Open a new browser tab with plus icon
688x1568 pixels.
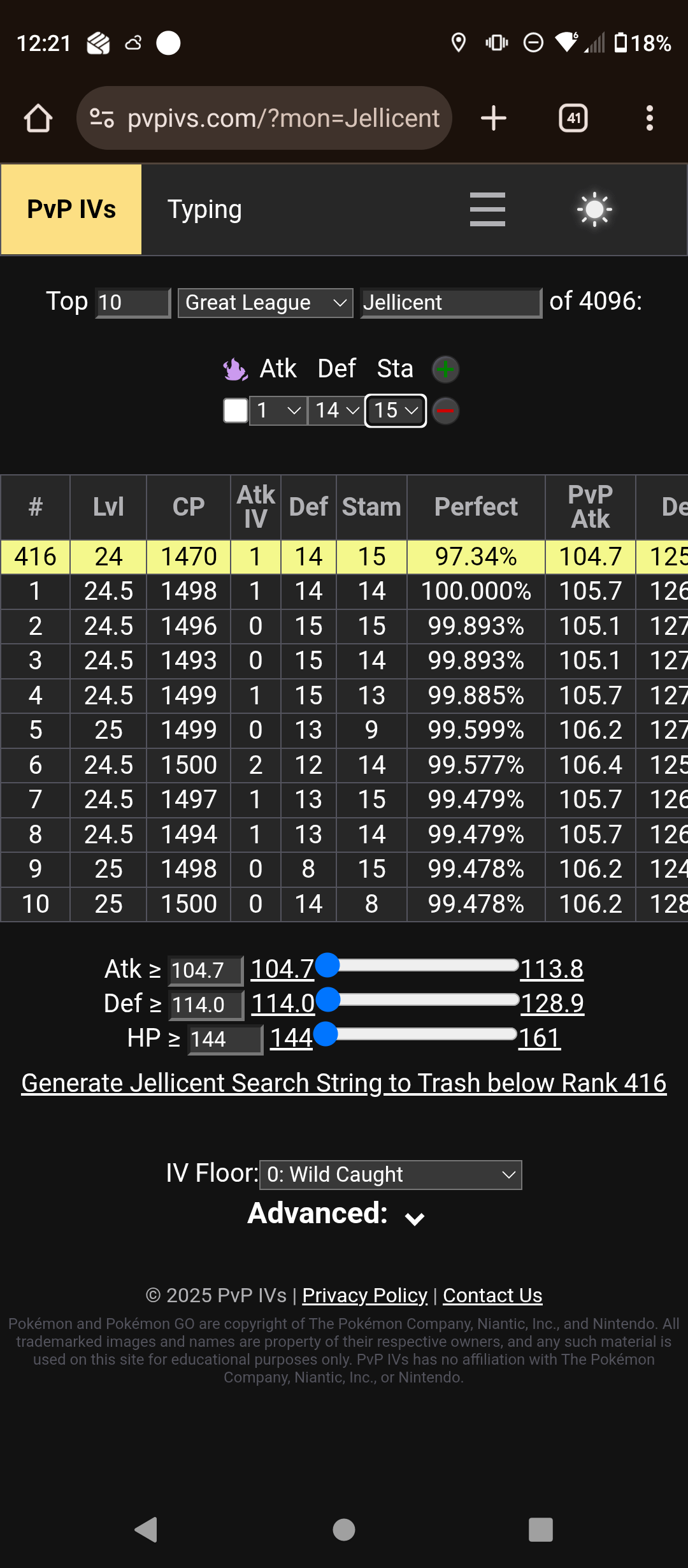pyautogui.click(x=493, y=119)
